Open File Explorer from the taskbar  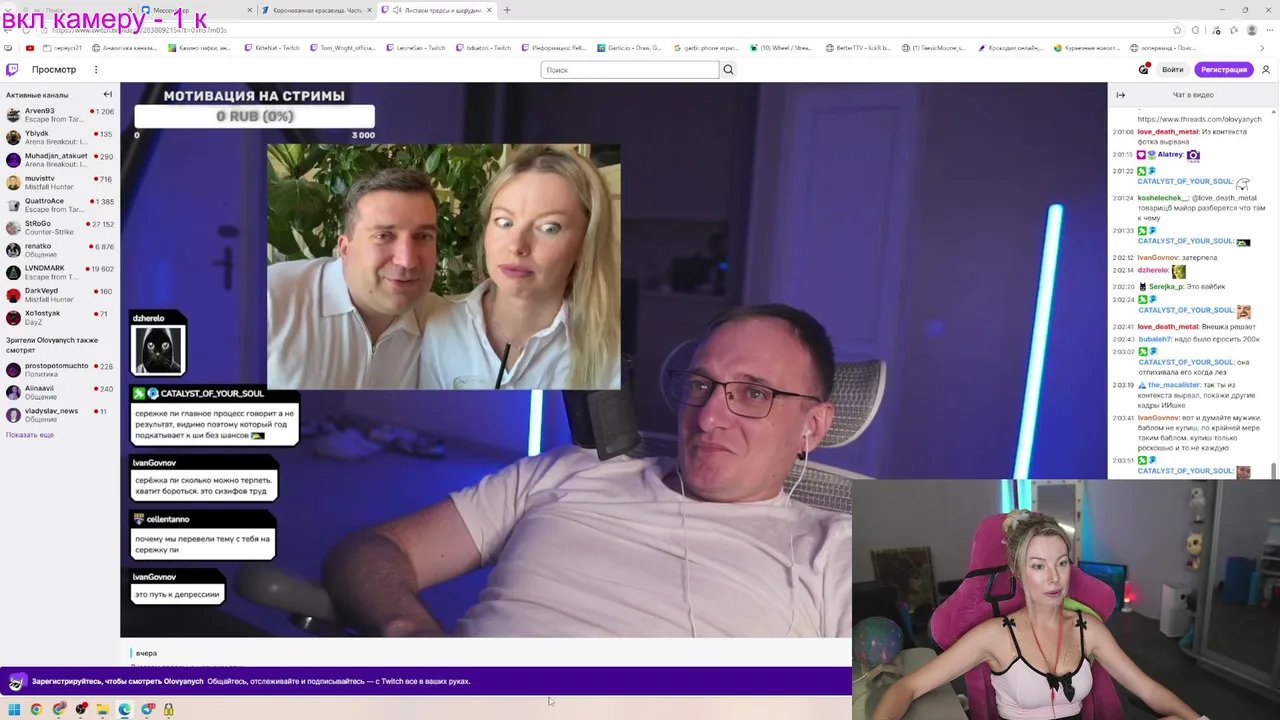[102, 709]
